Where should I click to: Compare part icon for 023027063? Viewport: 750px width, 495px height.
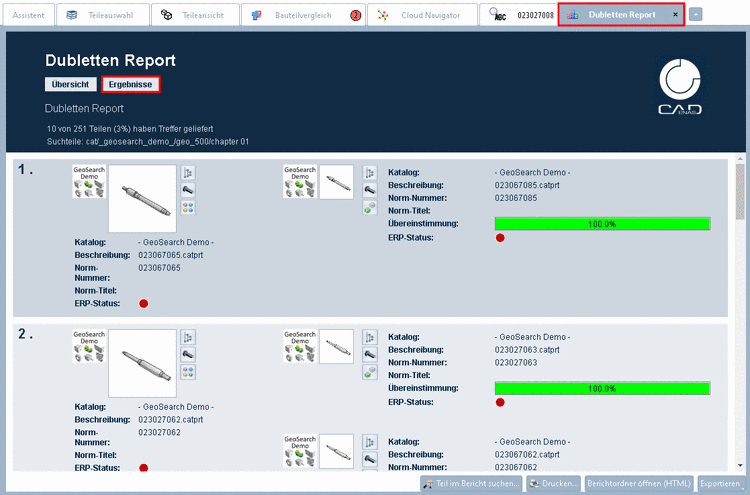[370, 372]
